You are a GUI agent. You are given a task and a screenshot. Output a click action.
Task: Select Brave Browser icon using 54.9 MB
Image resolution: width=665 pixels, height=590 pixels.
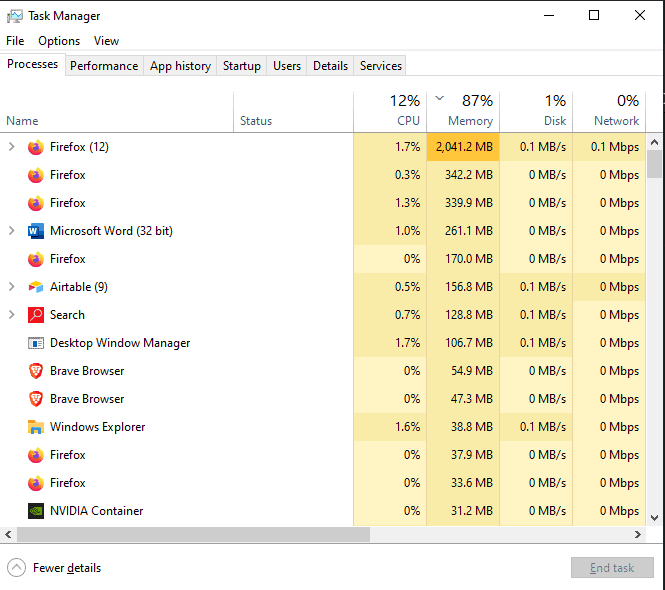click(x=36, y=371)
